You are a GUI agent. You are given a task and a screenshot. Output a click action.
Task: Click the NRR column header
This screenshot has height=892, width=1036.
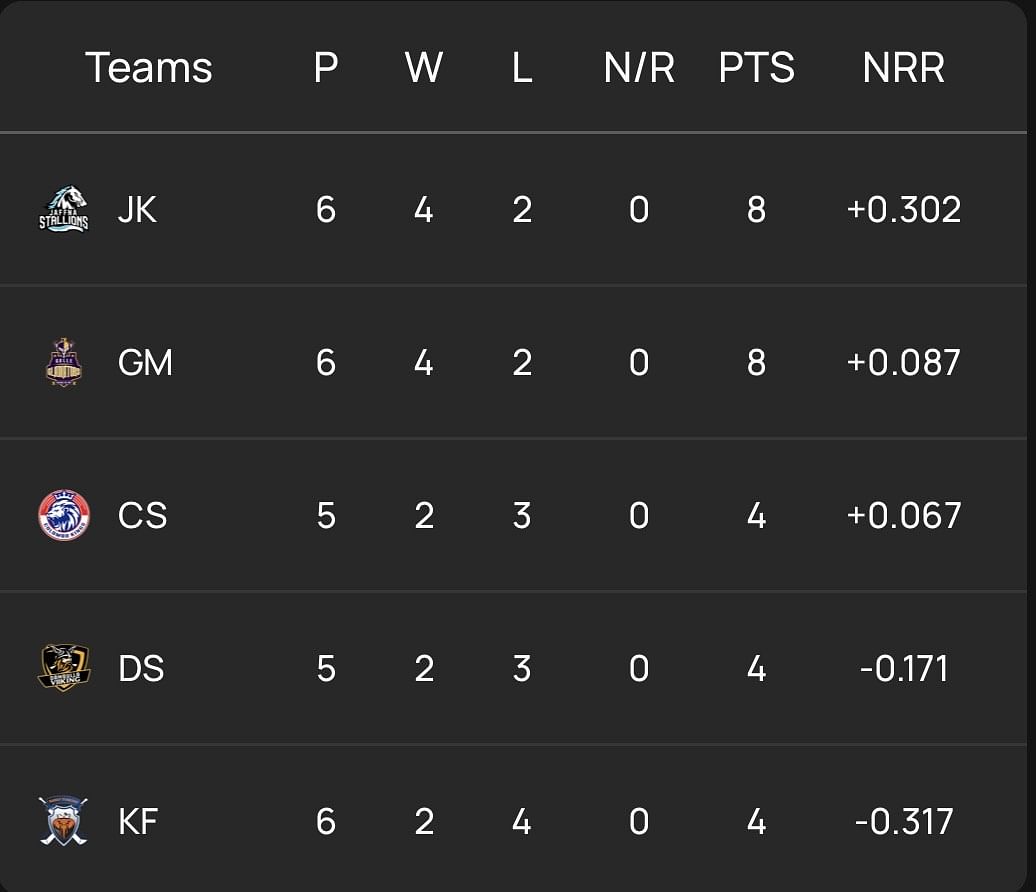click(x=904, y=68)
